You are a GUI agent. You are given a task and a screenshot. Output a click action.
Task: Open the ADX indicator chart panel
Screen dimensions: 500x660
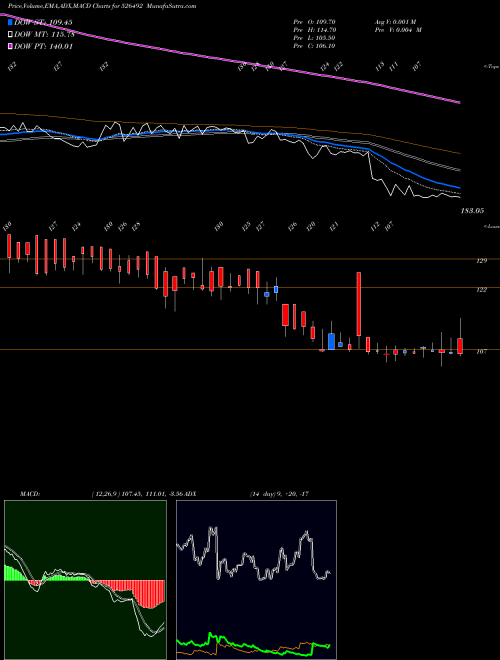(x=256, y=580)
